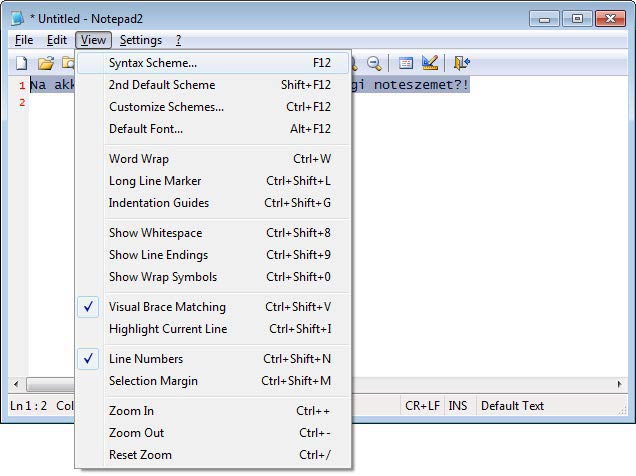Open the File menu
636x476 pixels.
pyautogui.click(x=24, y=40)
